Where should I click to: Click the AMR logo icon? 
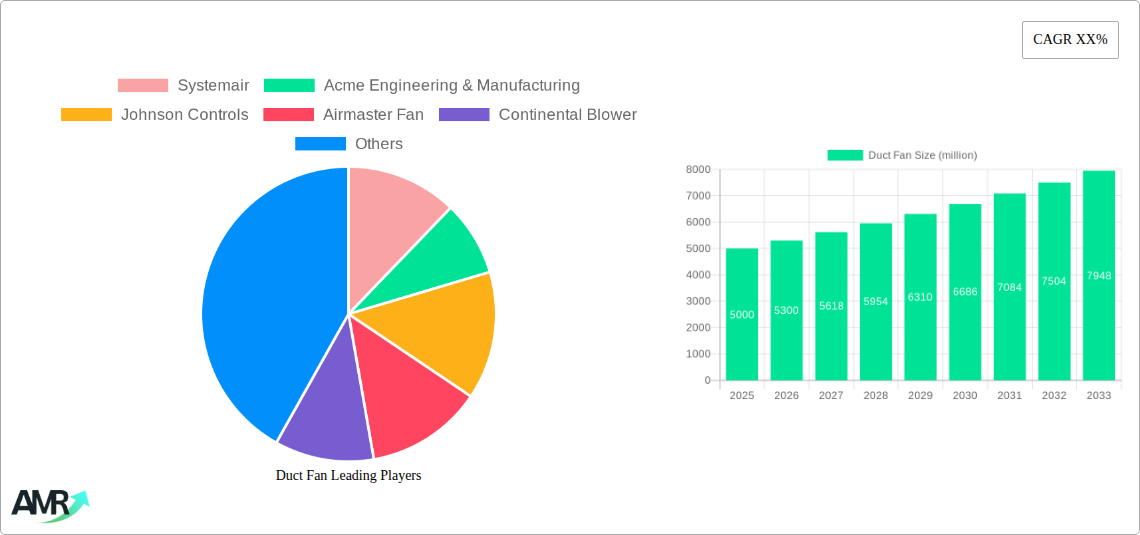click(49, 504)
